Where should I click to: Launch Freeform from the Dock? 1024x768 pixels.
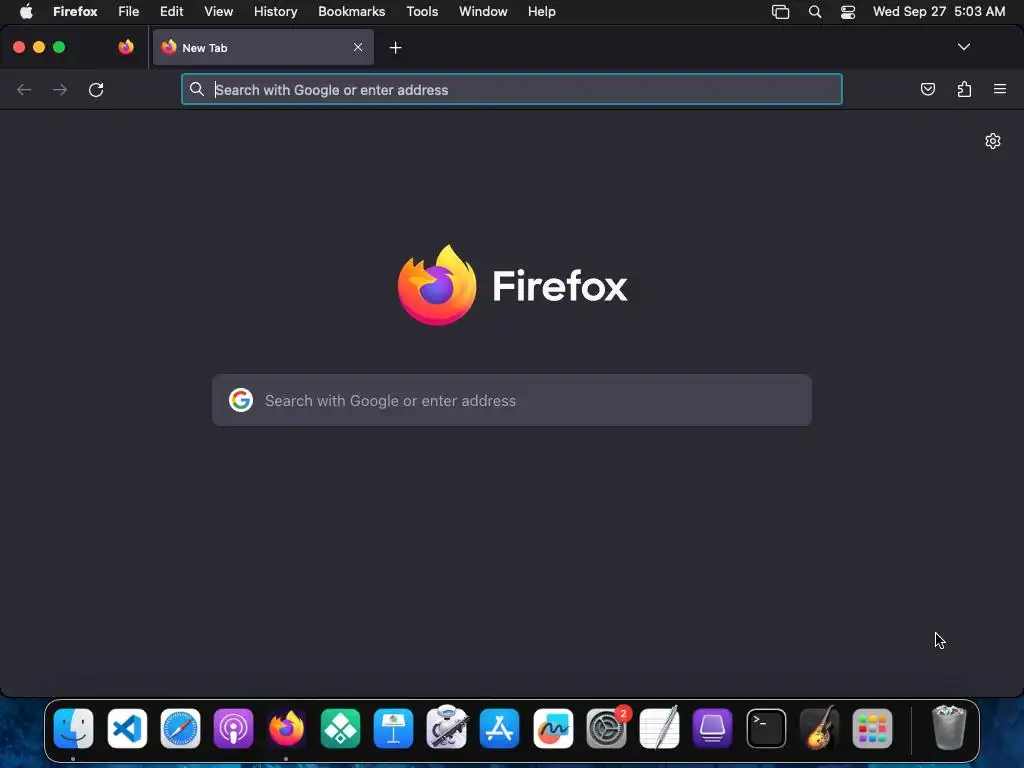coord(553,728)
